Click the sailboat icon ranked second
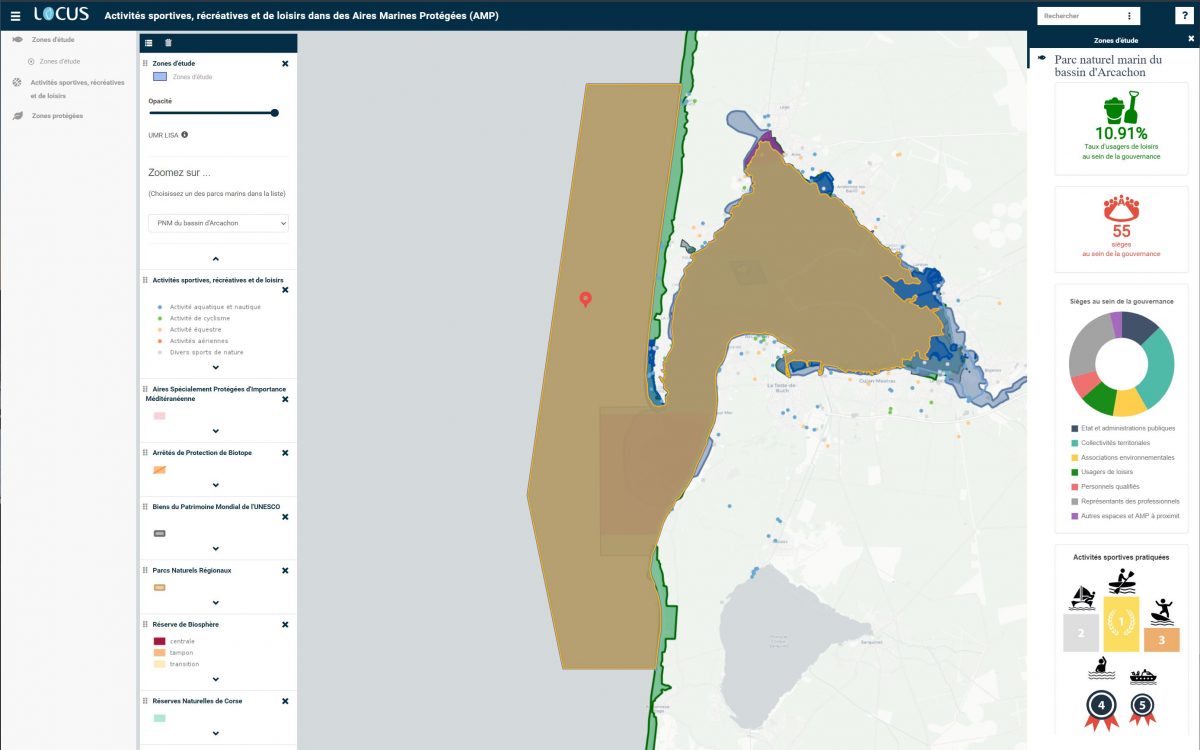Screen dimensions: 1200x750 (1082, 598)
